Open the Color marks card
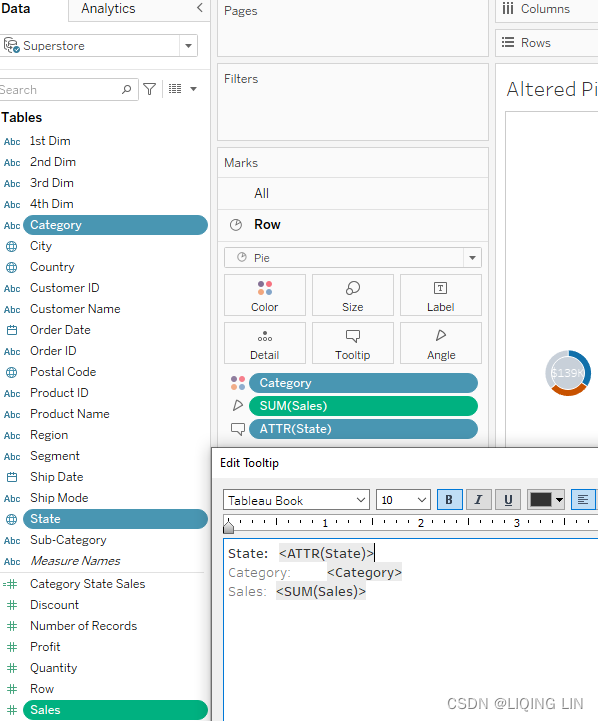This screenshot has width=598, height=721. click(265, 295)
